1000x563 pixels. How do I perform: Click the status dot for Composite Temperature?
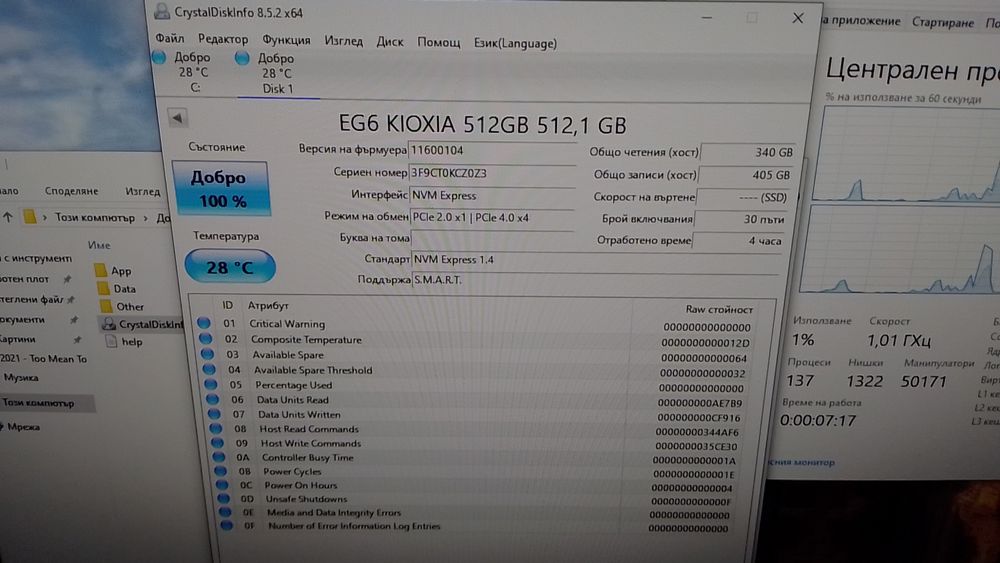click(x=205, y=339)
